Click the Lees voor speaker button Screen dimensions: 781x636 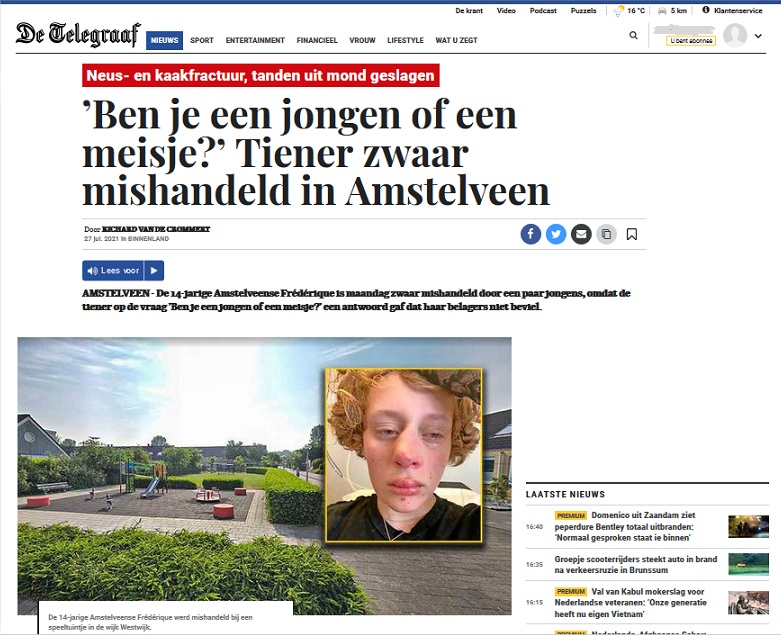[x=113, y=270]
